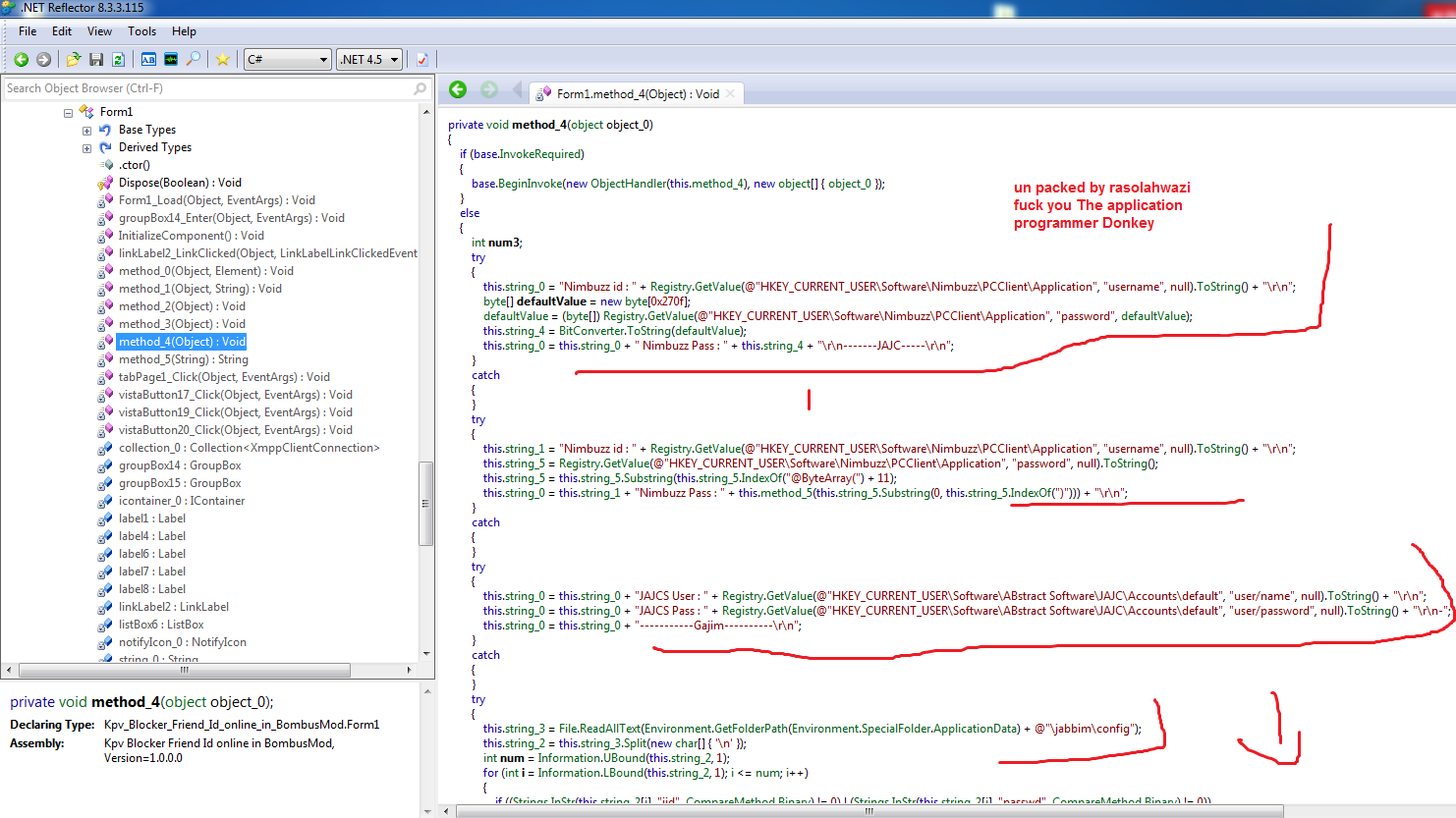Click the main toolbar Back arrow

[21, 60]
